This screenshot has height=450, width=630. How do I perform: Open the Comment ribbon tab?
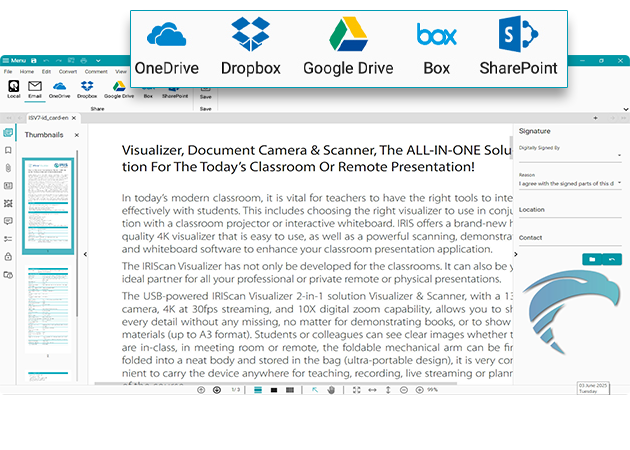coord(96,72)
